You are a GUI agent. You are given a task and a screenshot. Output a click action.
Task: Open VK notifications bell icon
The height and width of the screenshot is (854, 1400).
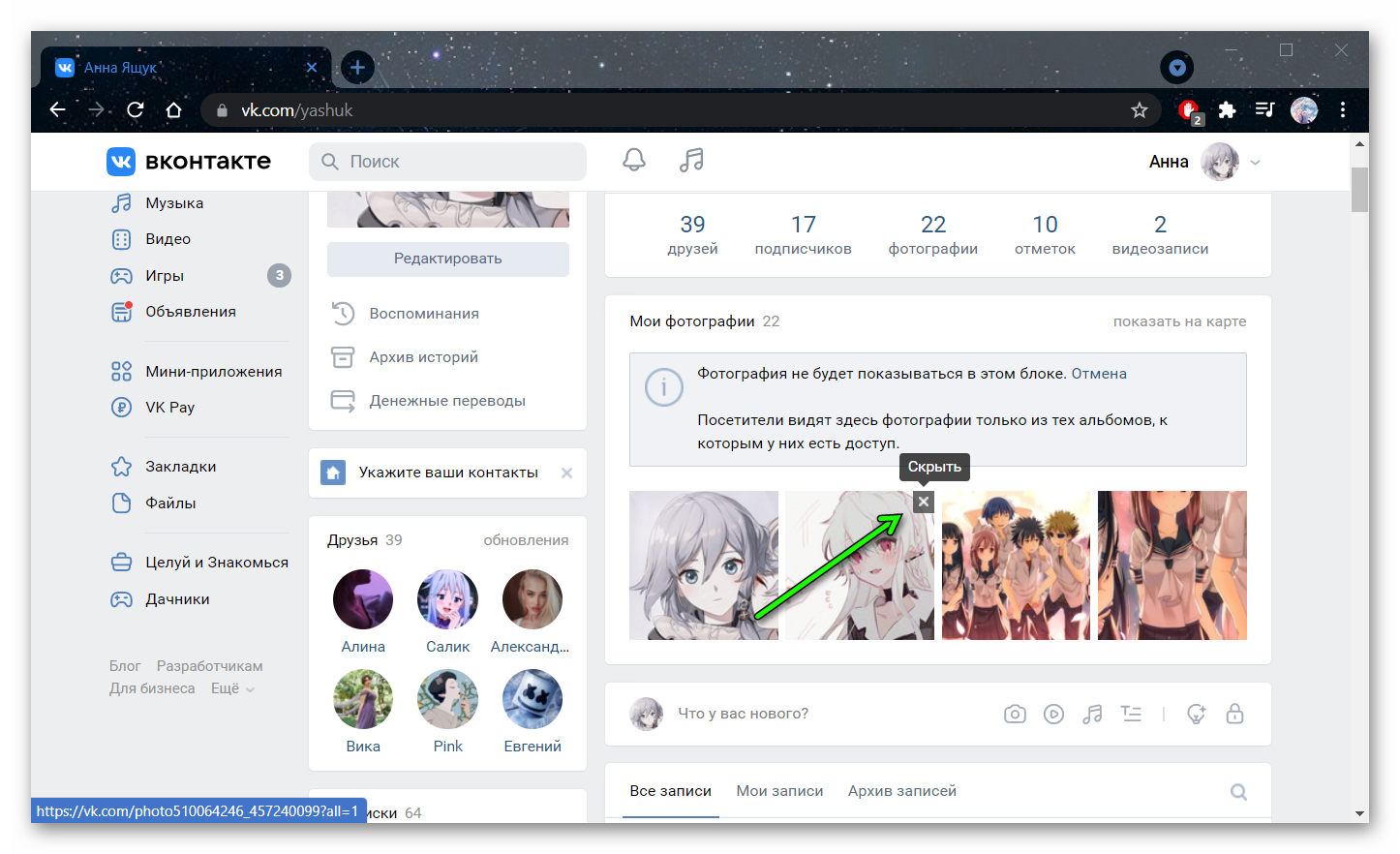[633, 160]
